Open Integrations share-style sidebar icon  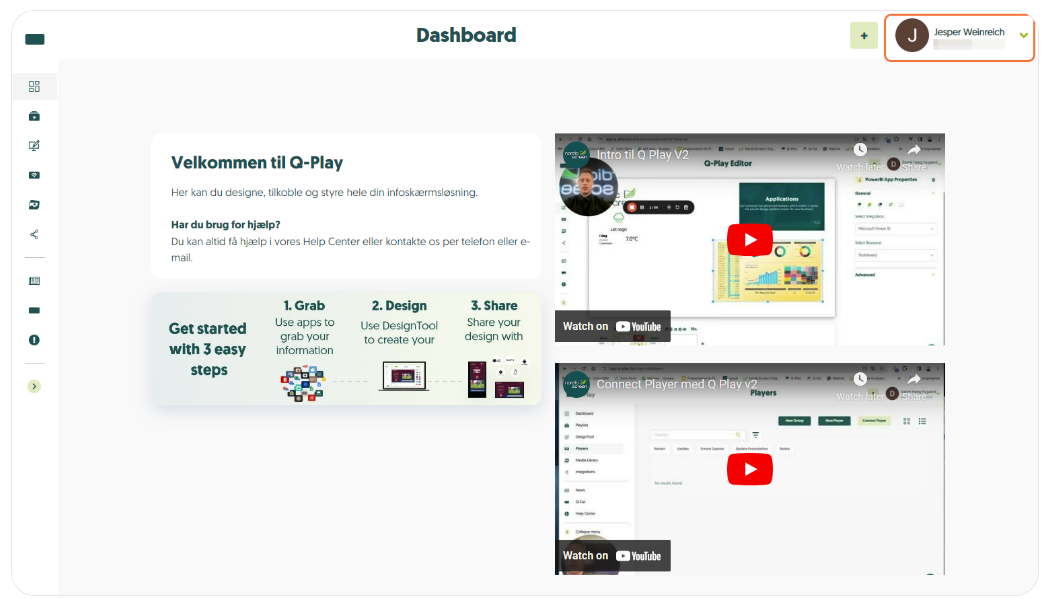coord(34,234)
